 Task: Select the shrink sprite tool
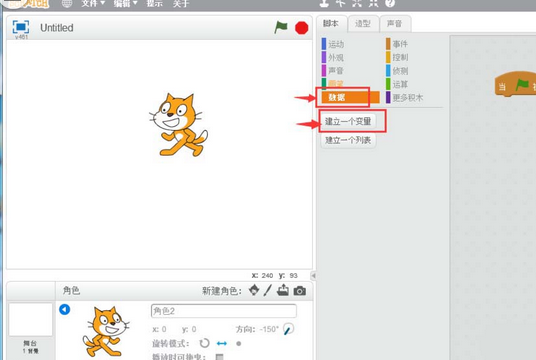(373, 3)
